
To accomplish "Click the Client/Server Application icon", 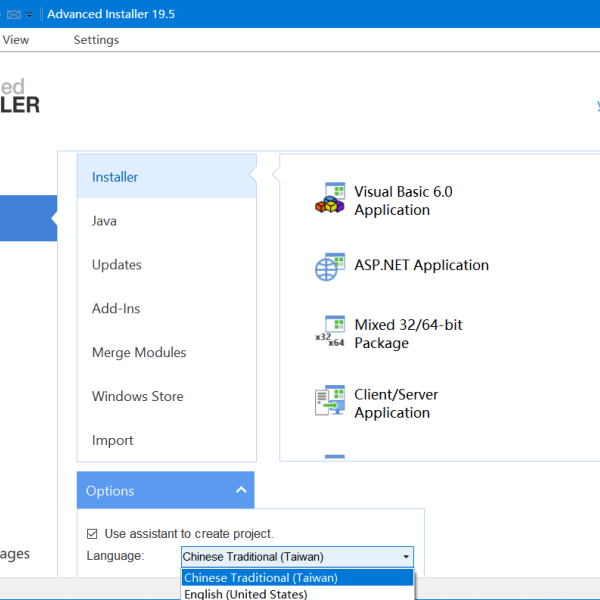I will [330, 400].
